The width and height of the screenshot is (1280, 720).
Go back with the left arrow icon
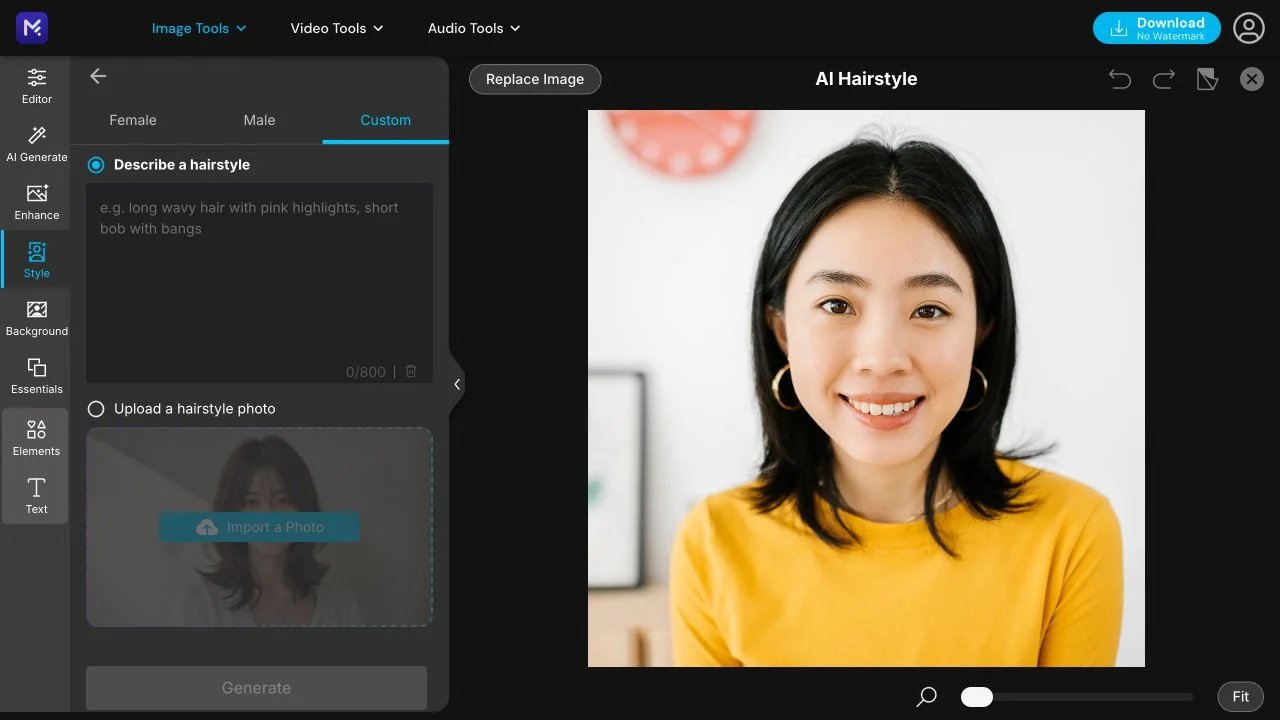pos(98,76)
